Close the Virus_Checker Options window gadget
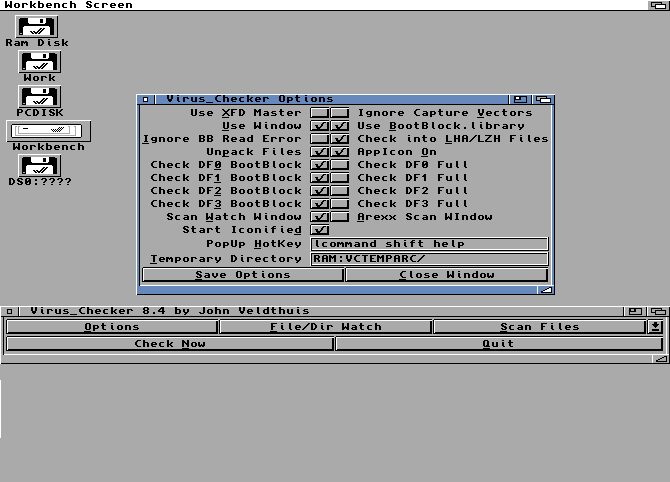This screenshot has width=670, height=482. click(146, 99)
